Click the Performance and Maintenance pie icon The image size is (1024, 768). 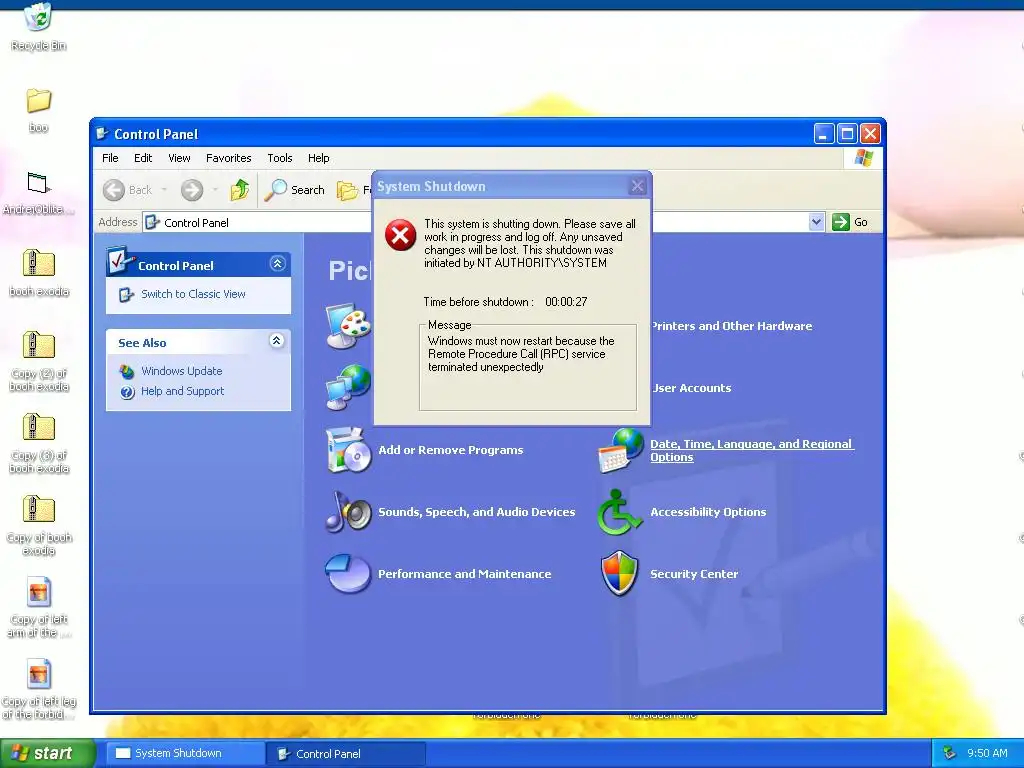pyautogui.click(x=348, y=574)
